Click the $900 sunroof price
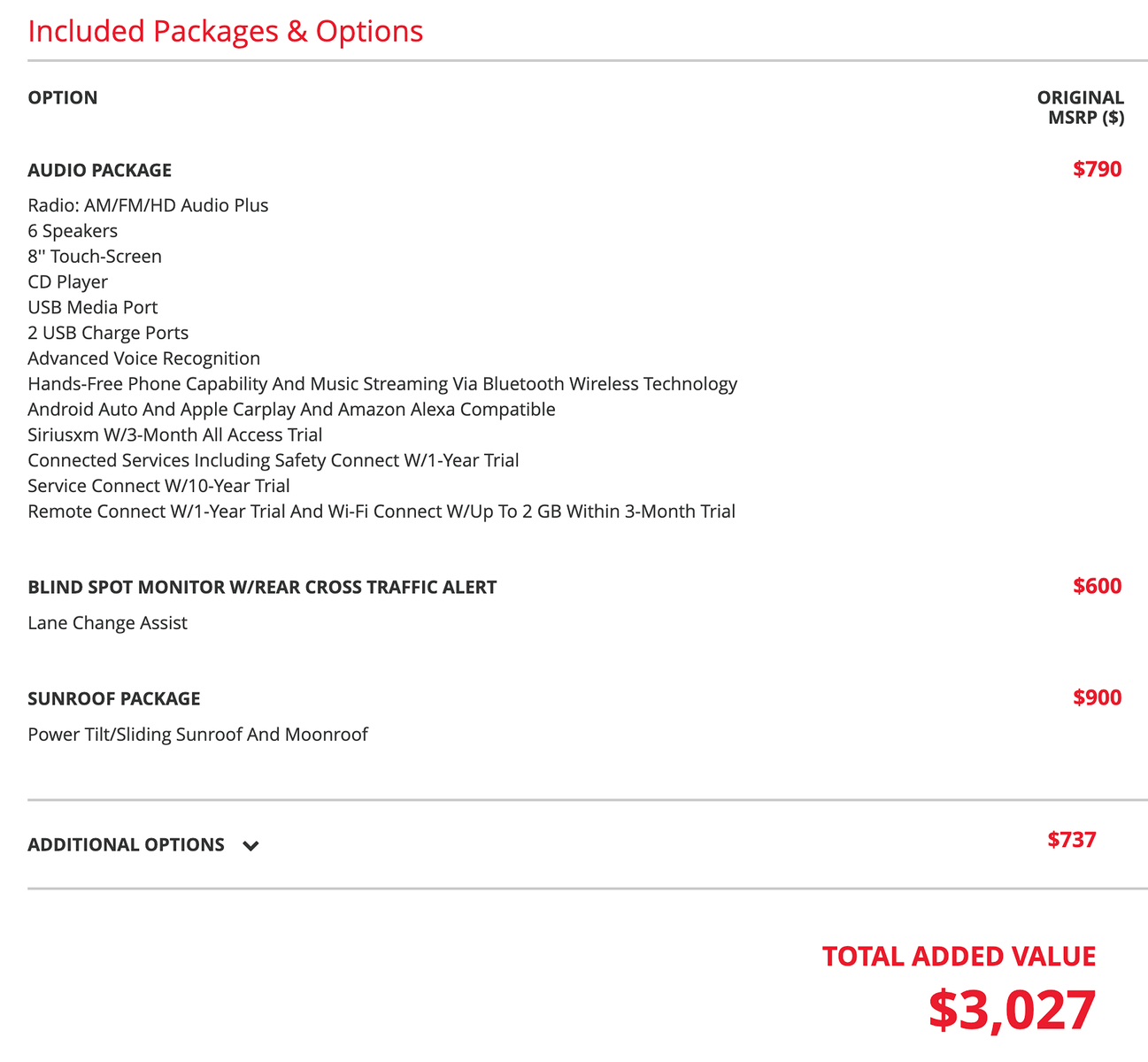 [1098, 697]
